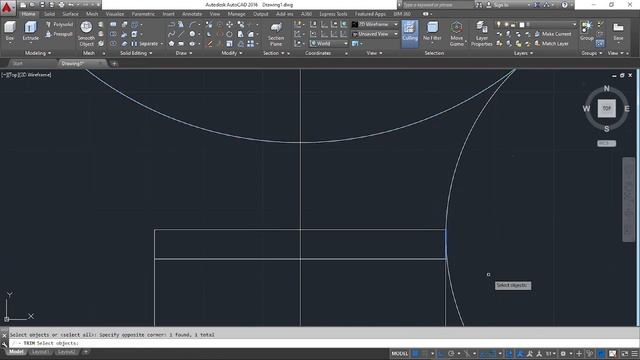Click Match Layer button

551,43
